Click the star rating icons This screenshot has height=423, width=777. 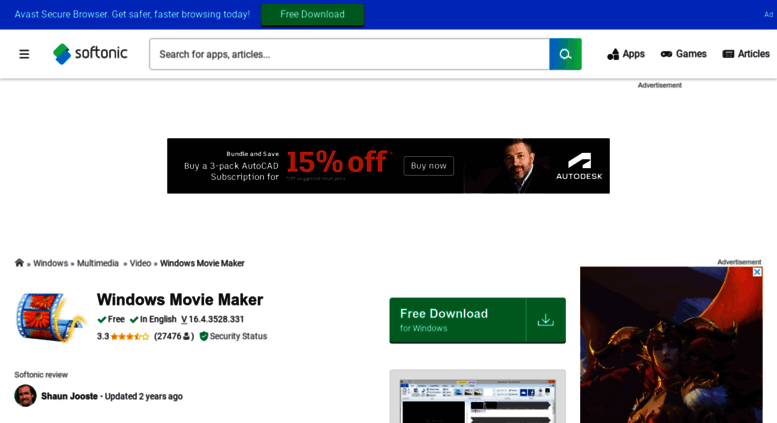pyautogui.click(x=130, y=336)
